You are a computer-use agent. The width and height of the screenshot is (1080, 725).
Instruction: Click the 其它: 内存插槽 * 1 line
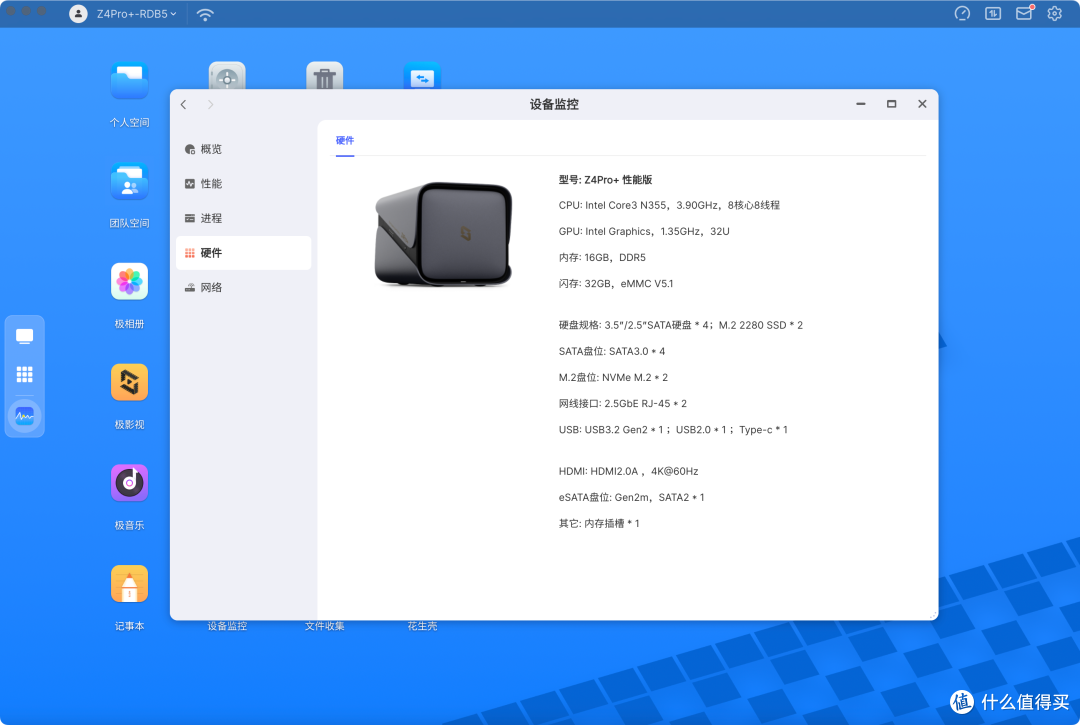tap(599, 523)
